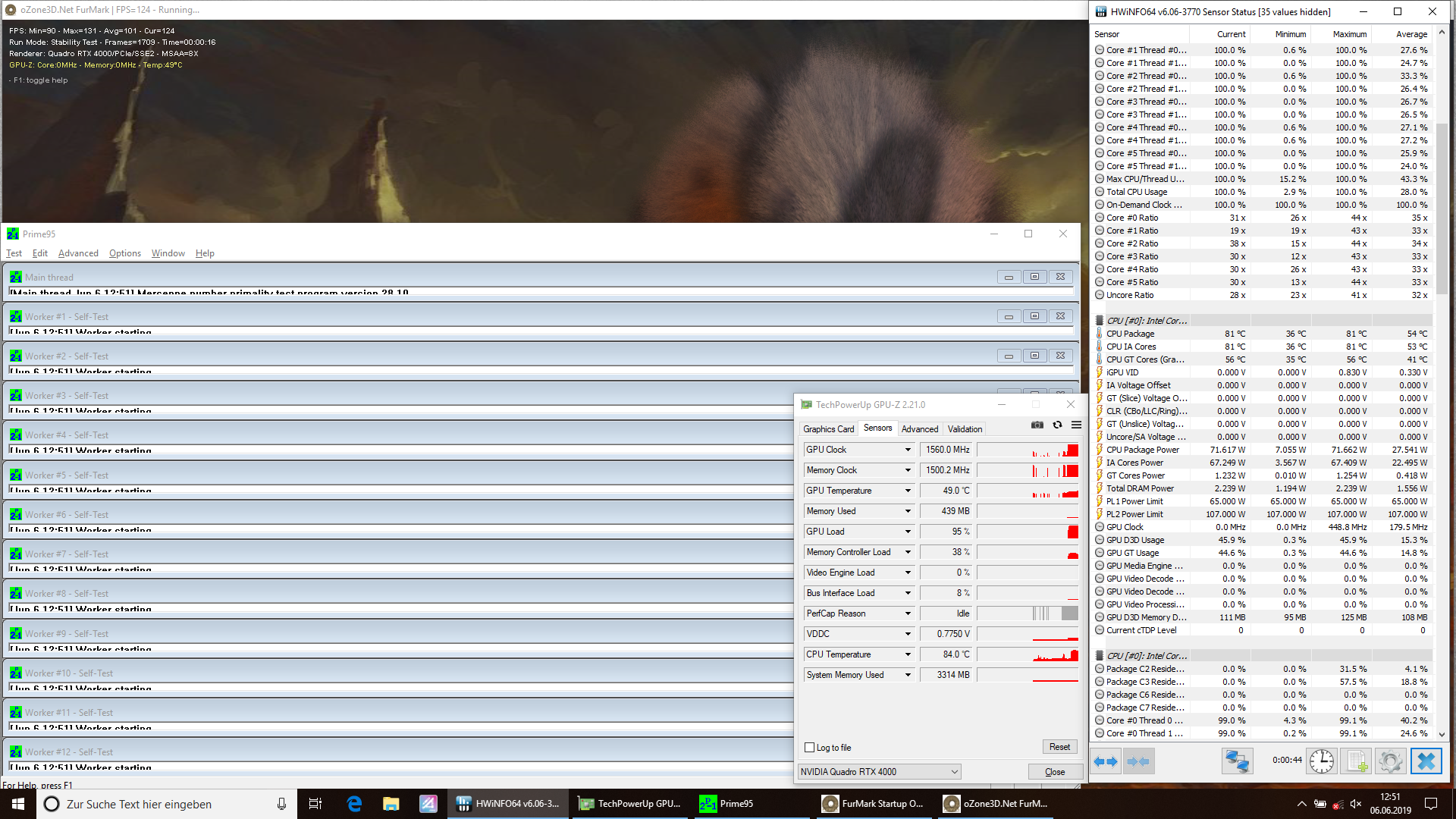Expand the PerfCap Reason dropdown
This screenshot has height=819, width=1456.
click(x=907, y=613)
